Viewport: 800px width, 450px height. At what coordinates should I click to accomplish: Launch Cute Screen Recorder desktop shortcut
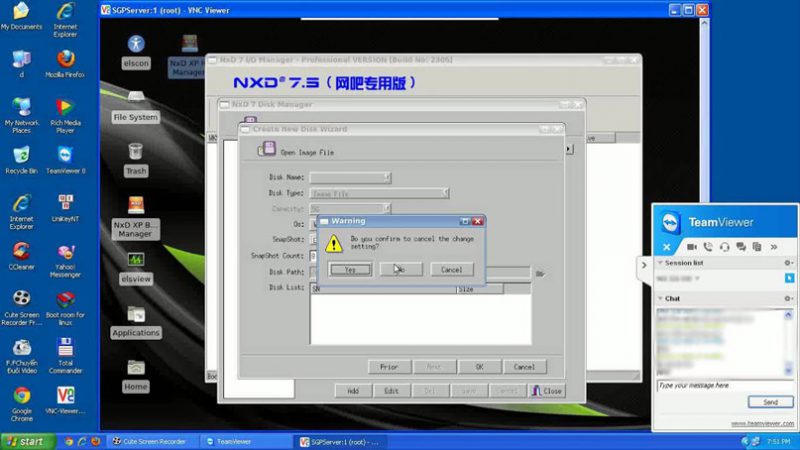(x=21, y=308)
